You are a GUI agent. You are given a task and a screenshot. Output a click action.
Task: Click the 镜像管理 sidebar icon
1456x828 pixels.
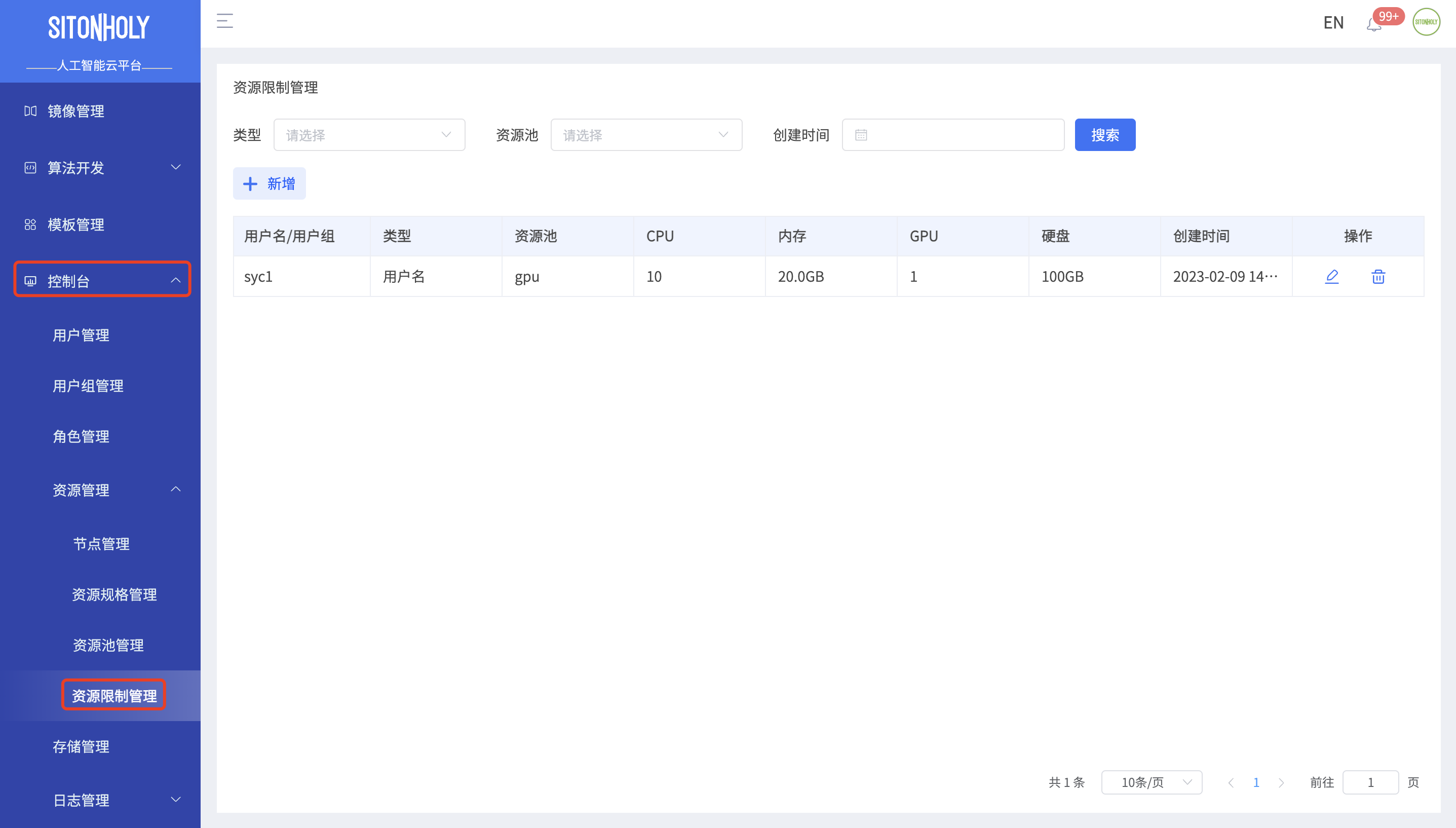30,111
